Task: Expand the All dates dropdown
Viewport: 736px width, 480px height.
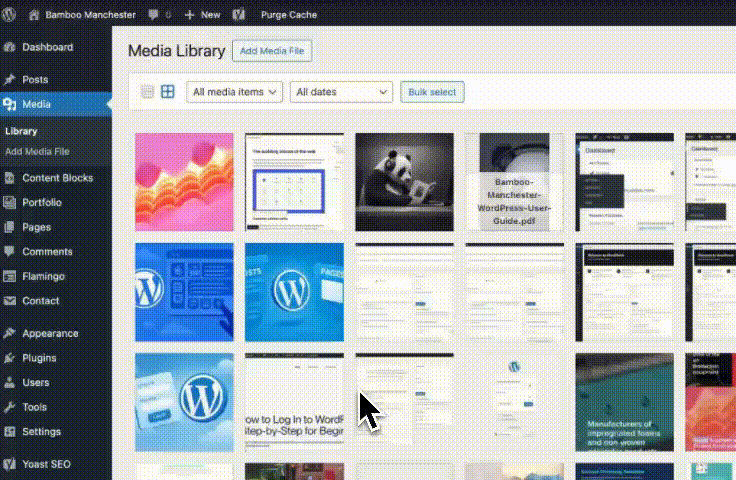Action: [341, 92]
